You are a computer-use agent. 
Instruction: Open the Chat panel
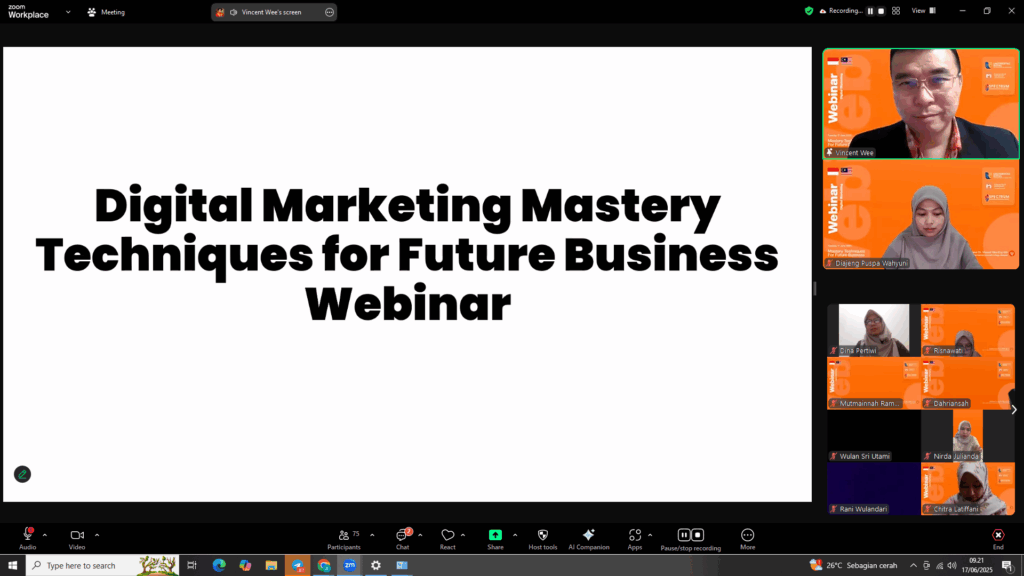[x=402, y=535]
